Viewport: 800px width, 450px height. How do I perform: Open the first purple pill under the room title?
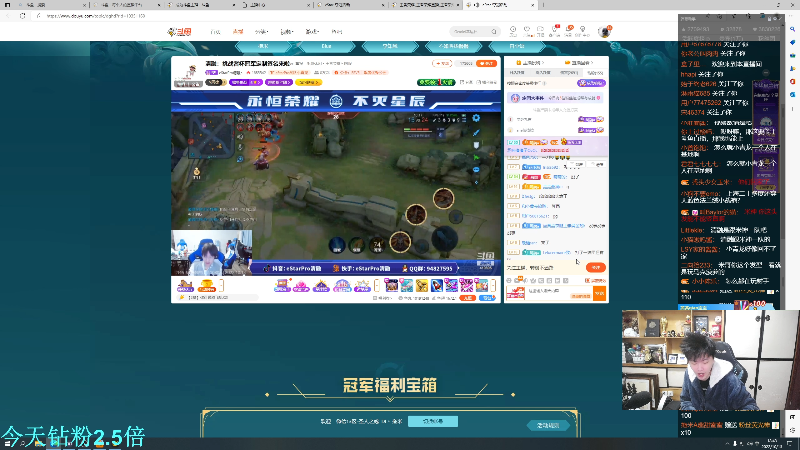tap(245, 82)
